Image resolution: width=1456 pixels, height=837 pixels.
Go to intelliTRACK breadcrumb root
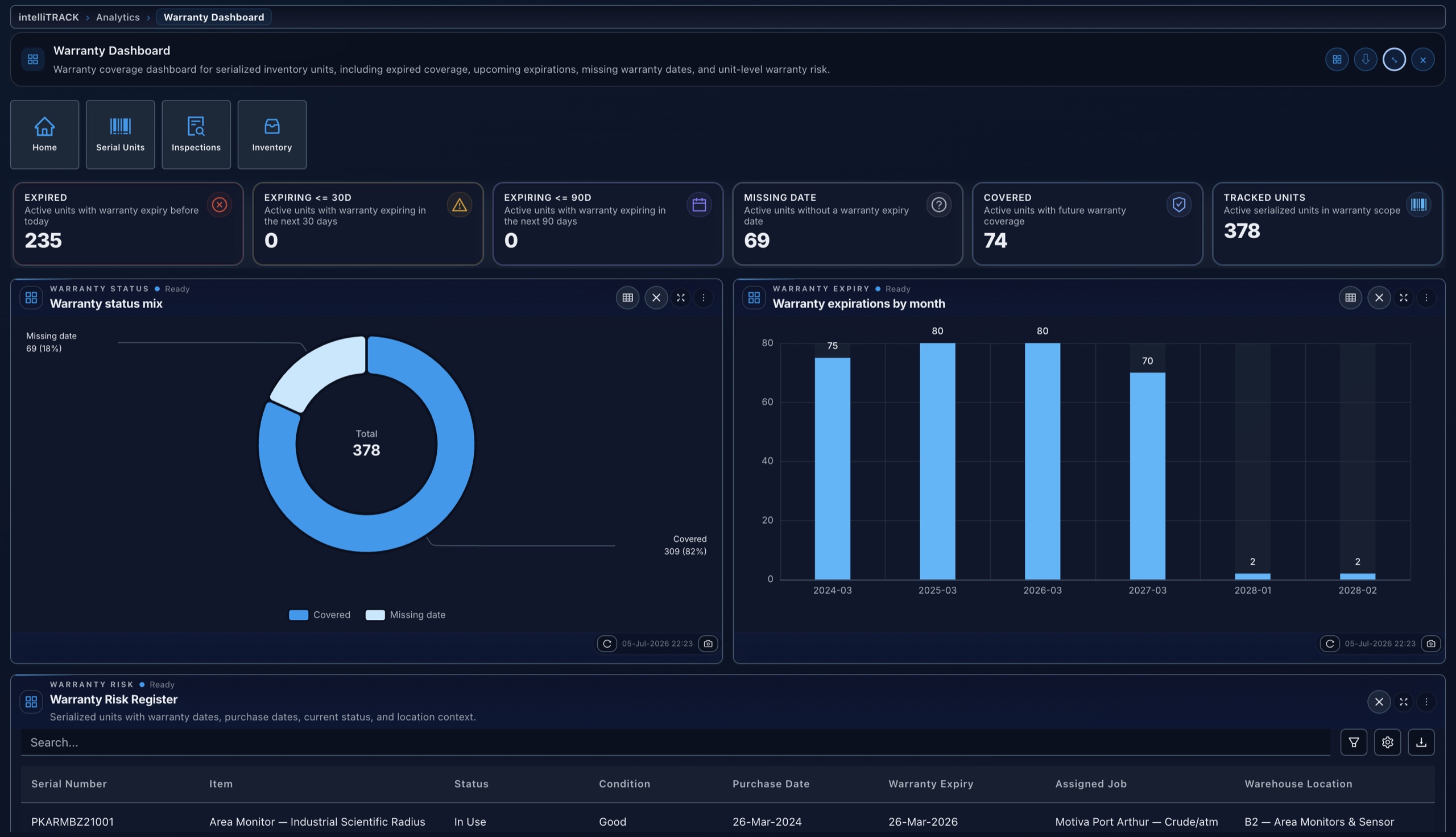[x=48, y=17]
